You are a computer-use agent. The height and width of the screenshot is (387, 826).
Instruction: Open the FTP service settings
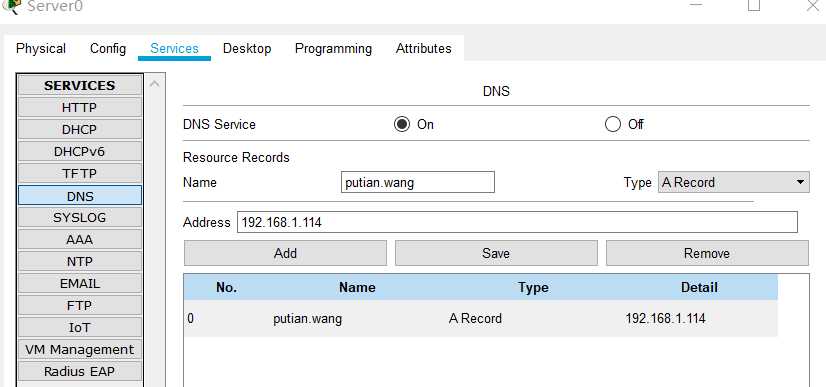80,305
